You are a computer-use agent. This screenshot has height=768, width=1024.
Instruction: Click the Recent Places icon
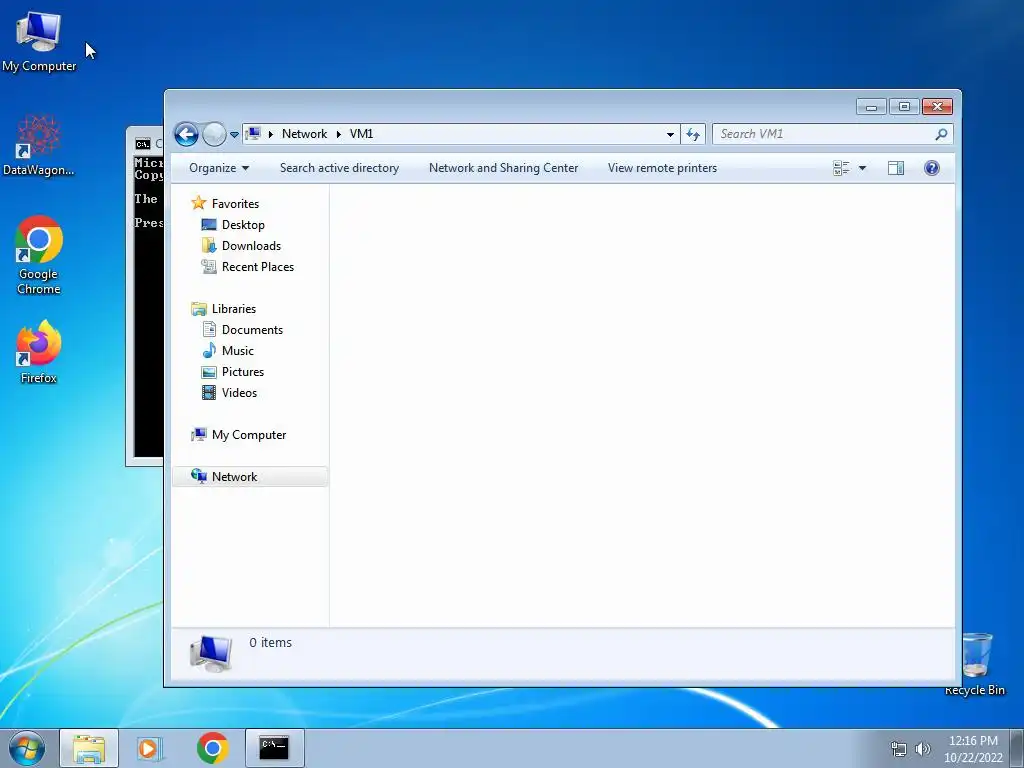209,266
